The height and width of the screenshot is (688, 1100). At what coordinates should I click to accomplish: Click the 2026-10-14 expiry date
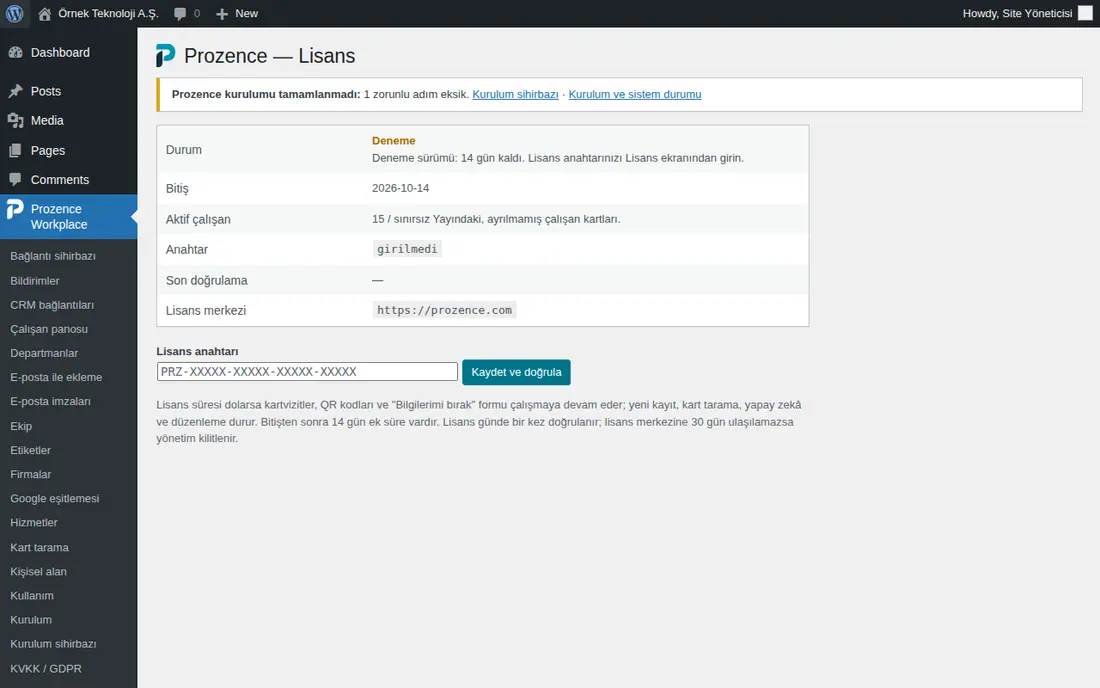pos(401,188)
